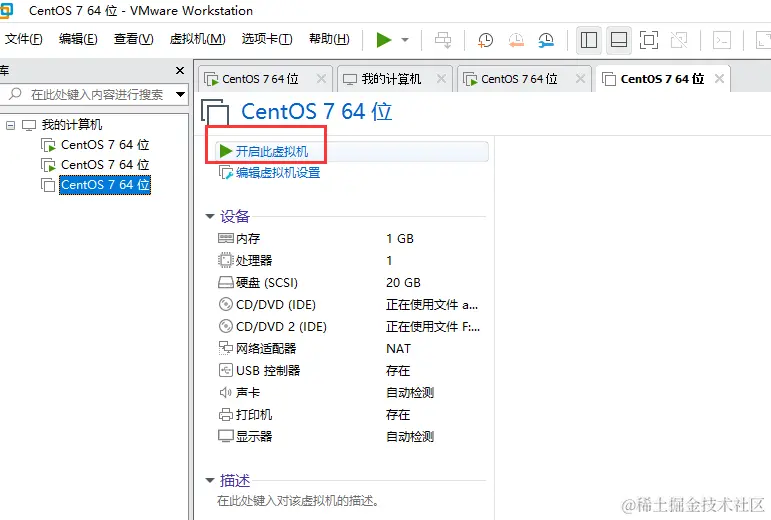
Task: Select the 处理器 device row
Action: (x=350, y=260)
